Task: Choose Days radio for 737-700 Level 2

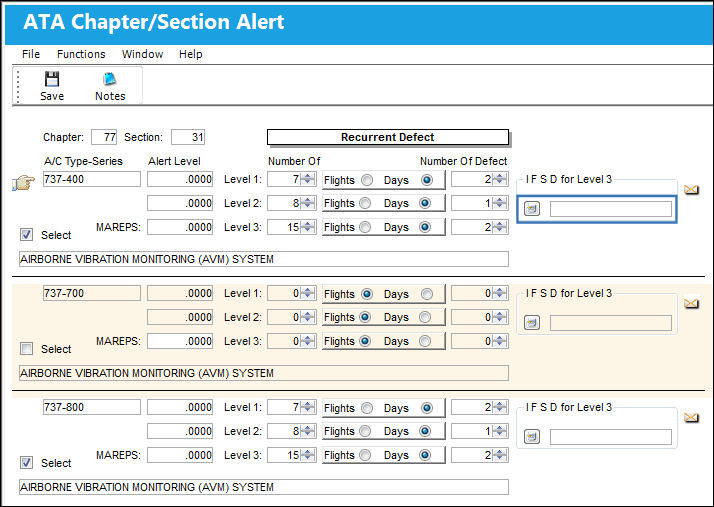Action: 425,317
